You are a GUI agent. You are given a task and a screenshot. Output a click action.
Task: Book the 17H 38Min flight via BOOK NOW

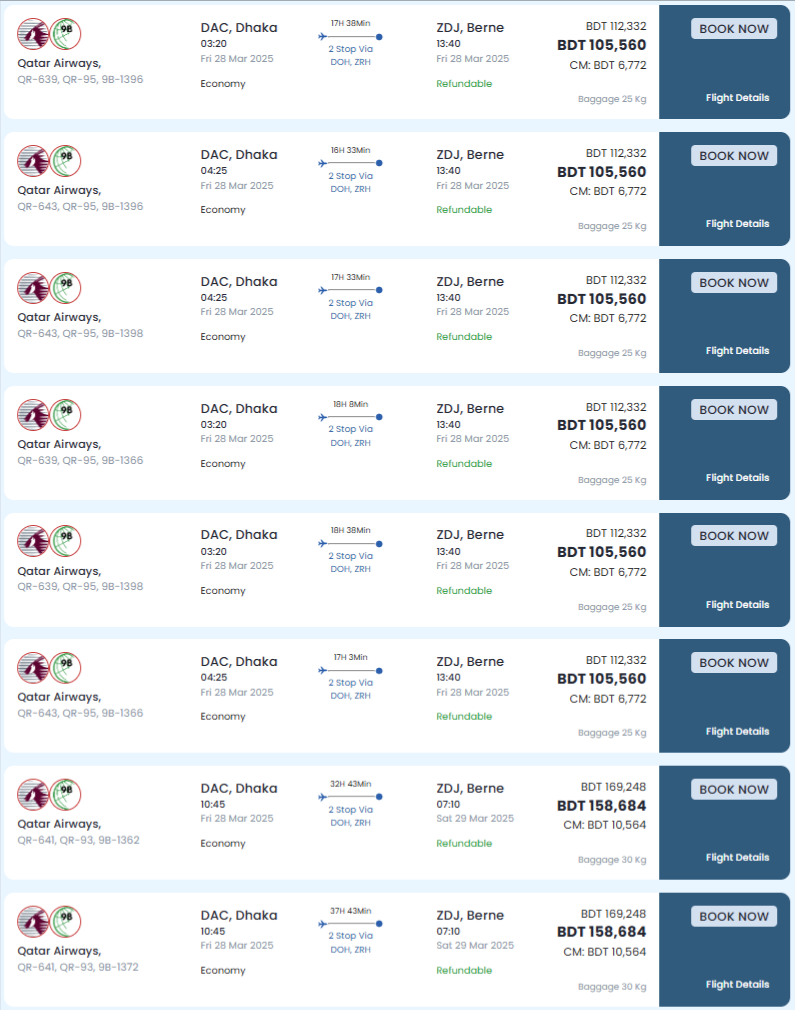pos(734,29)
